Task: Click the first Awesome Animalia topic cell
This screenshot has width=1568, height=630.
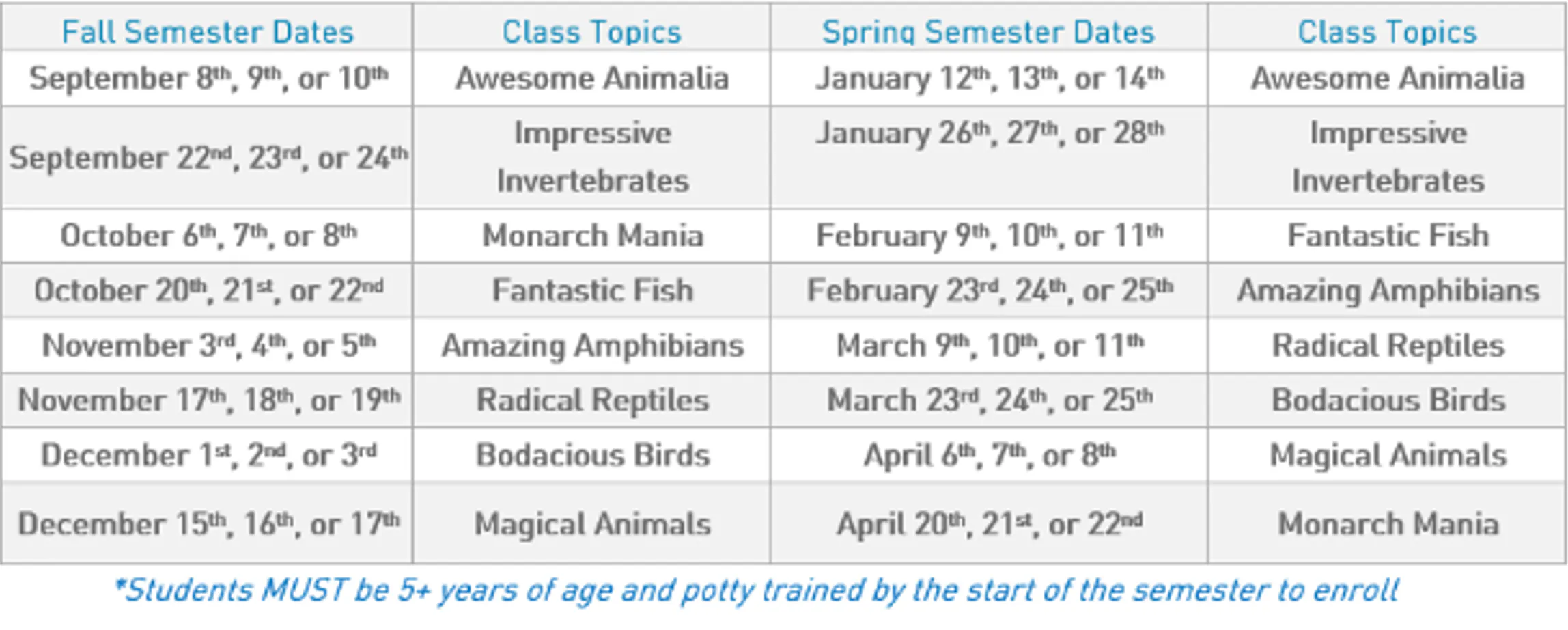Action: (592, 78)
